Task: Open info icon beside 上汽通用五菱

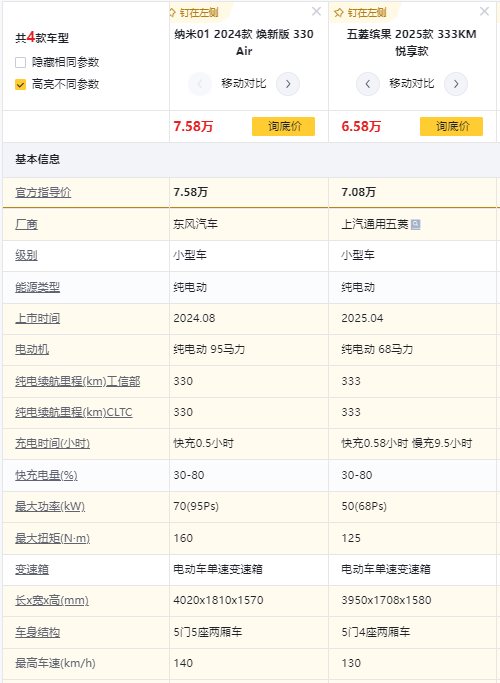Action: 416,224
